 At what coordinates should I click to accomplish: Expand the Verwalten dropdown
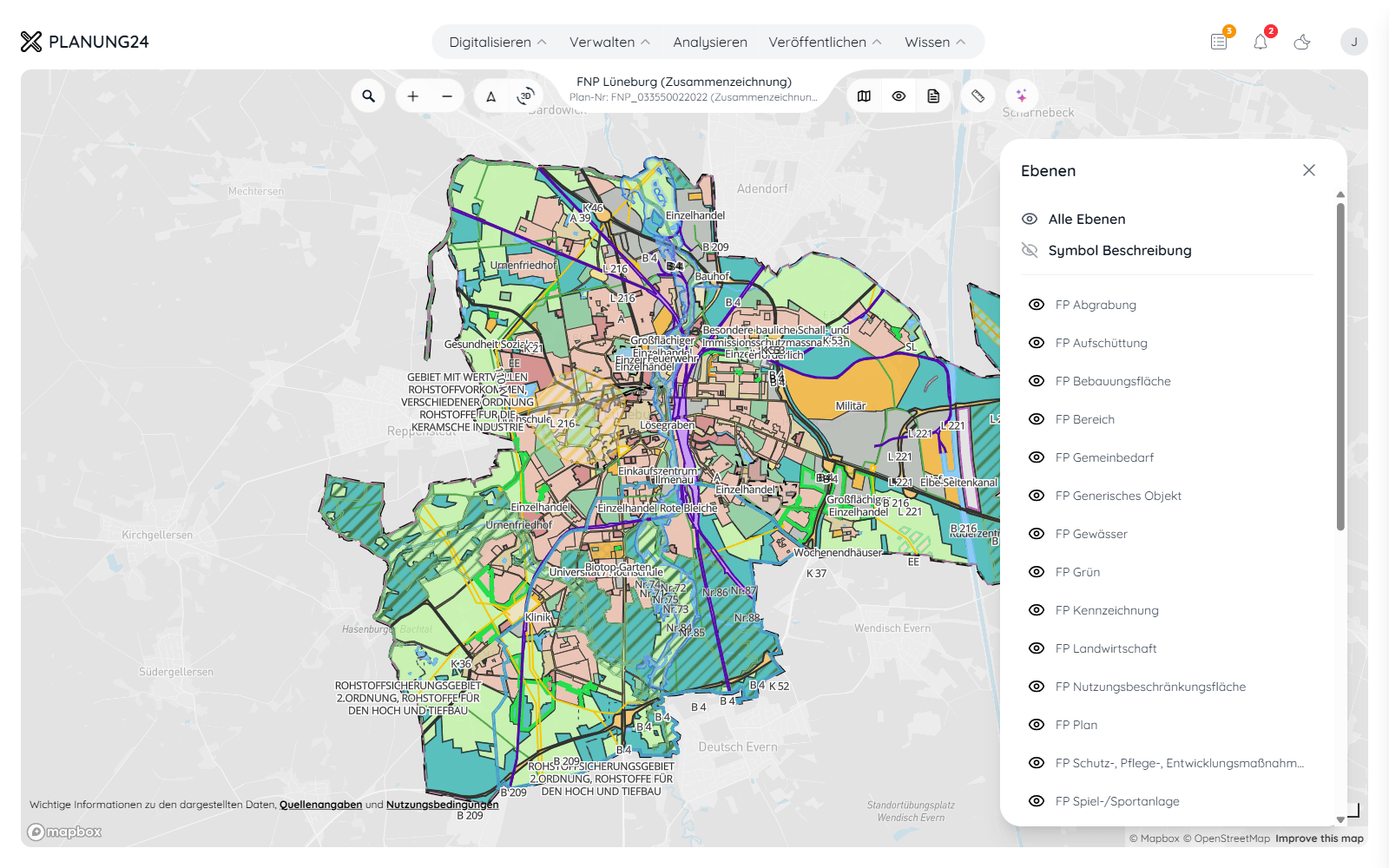[x=609, y=42]
